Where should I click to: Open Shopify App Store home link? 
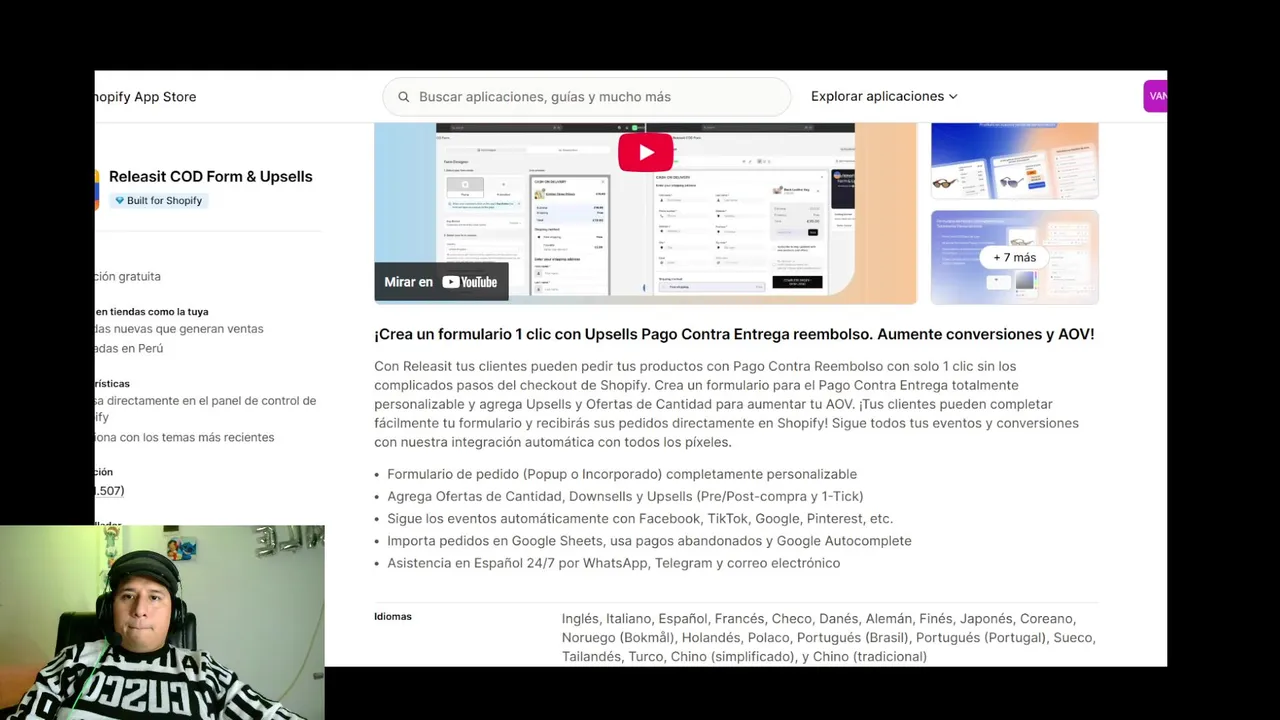(x=146, y=97)
